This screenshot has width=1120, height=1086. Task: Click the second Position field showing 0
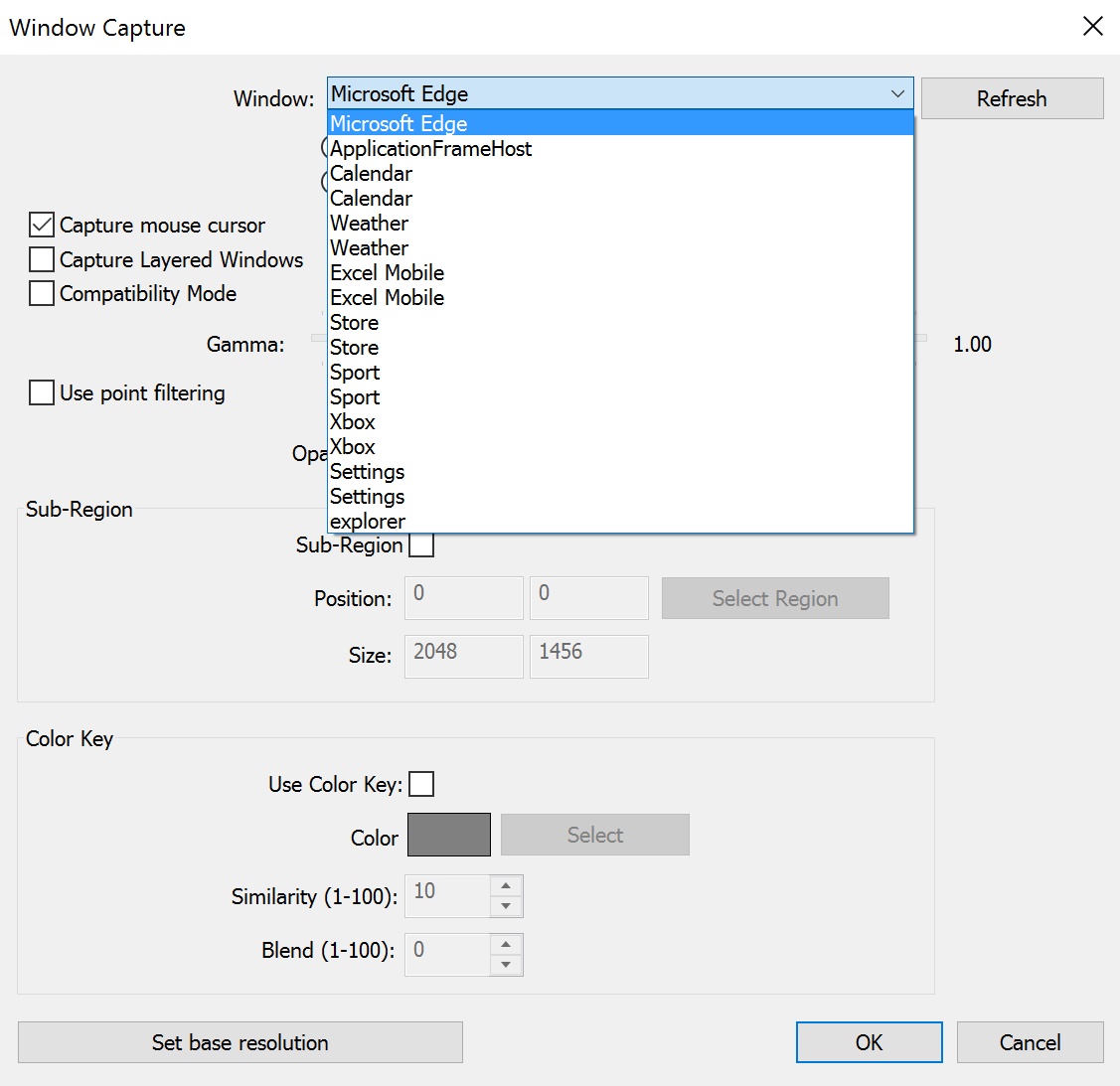pyautogui.click(x=589, y=597)
